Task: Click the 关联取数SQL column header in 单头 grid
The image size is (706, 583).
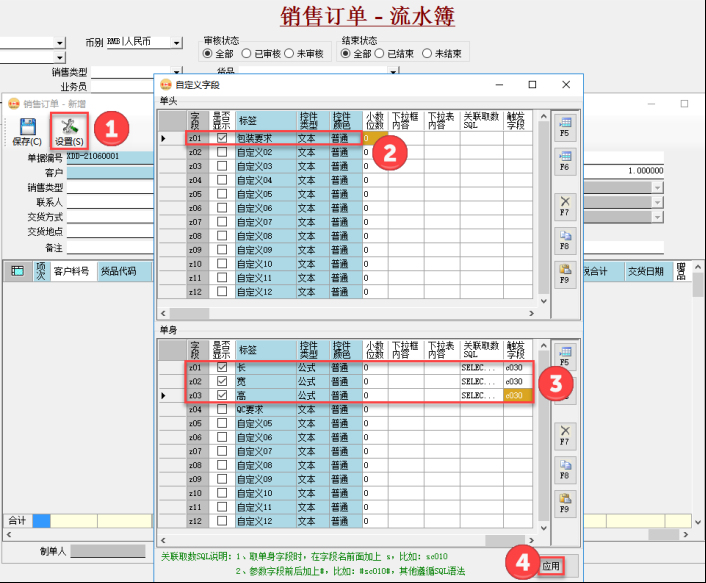Action: click(x=481, y=121)
